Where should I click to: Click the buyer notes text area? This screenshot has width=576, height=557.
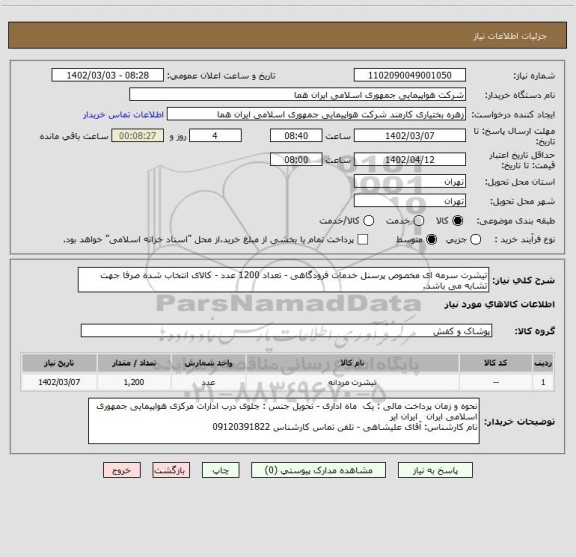click(284, 421)
